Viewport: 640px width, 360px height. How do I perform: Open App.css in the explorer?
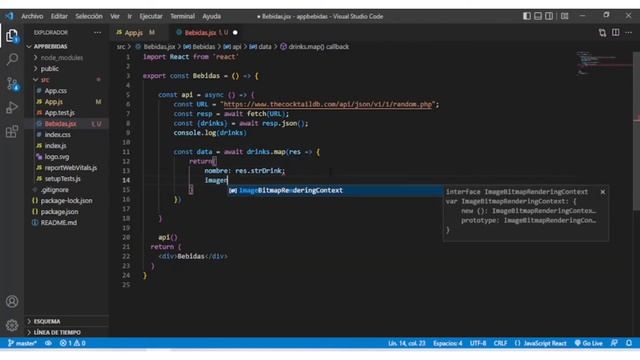click(x=67, y=91)
